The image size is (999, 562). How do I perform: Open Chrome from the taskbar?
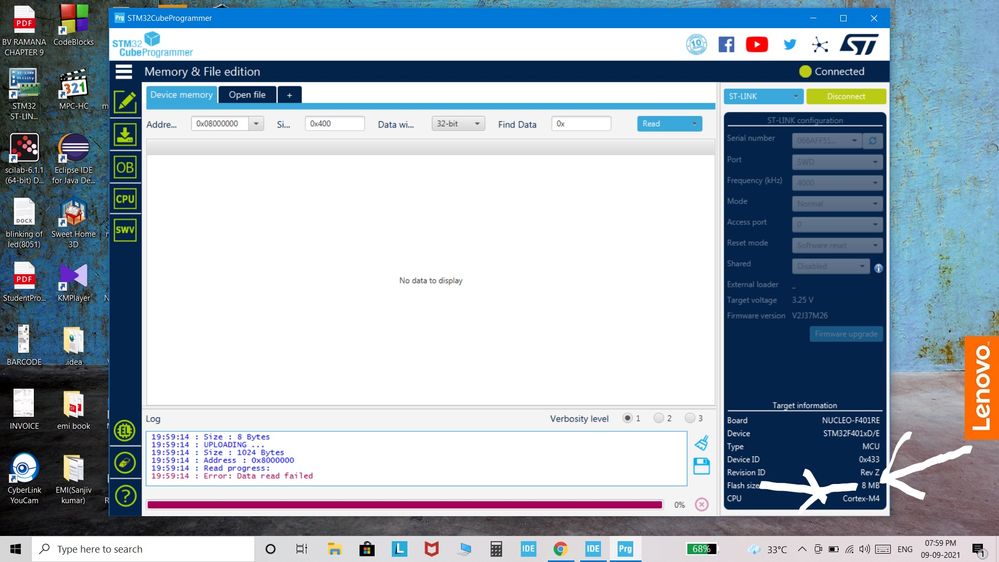click(560, 549)
